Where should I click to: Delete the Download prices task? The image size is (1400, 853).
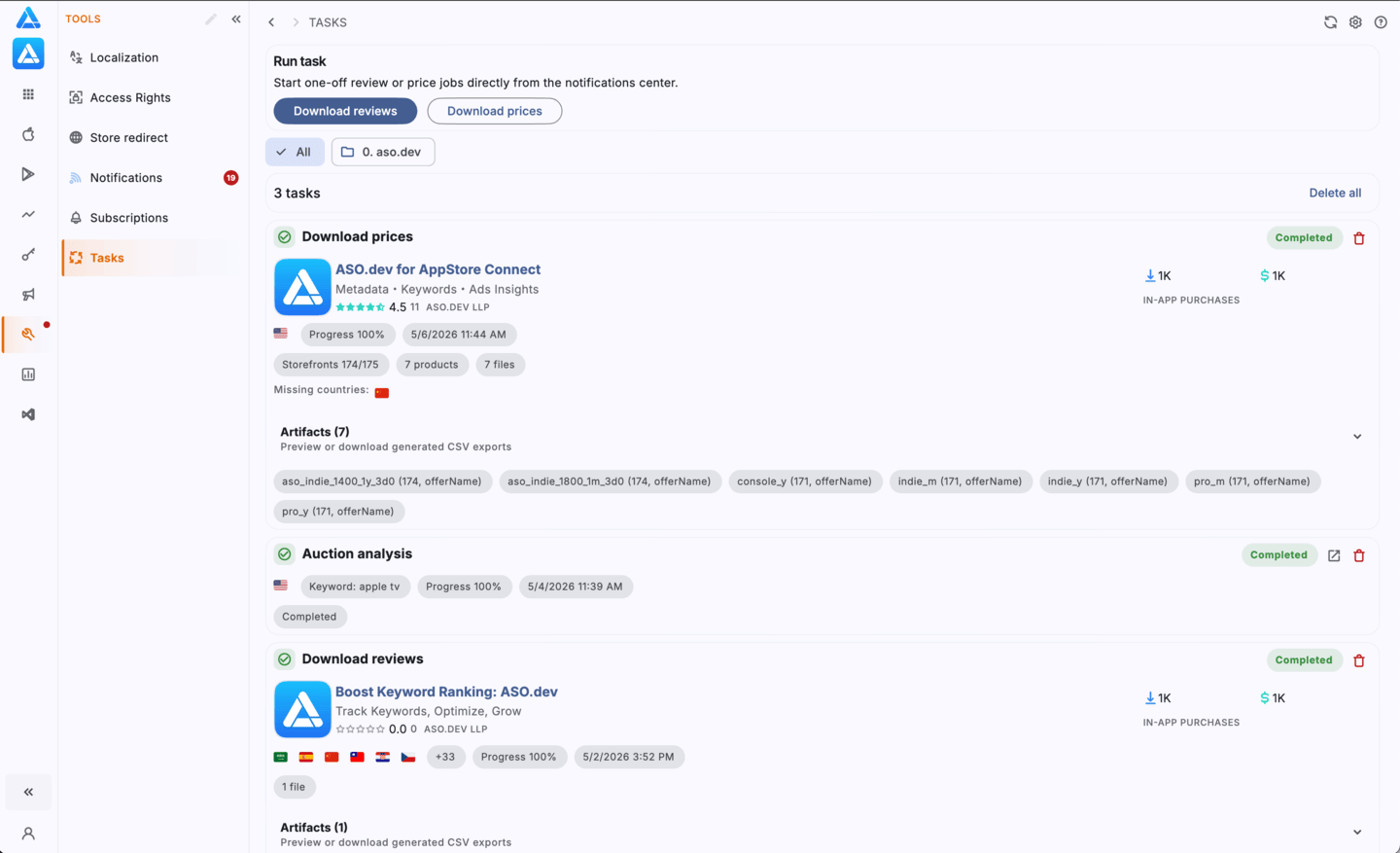[x=1359, y=238]
